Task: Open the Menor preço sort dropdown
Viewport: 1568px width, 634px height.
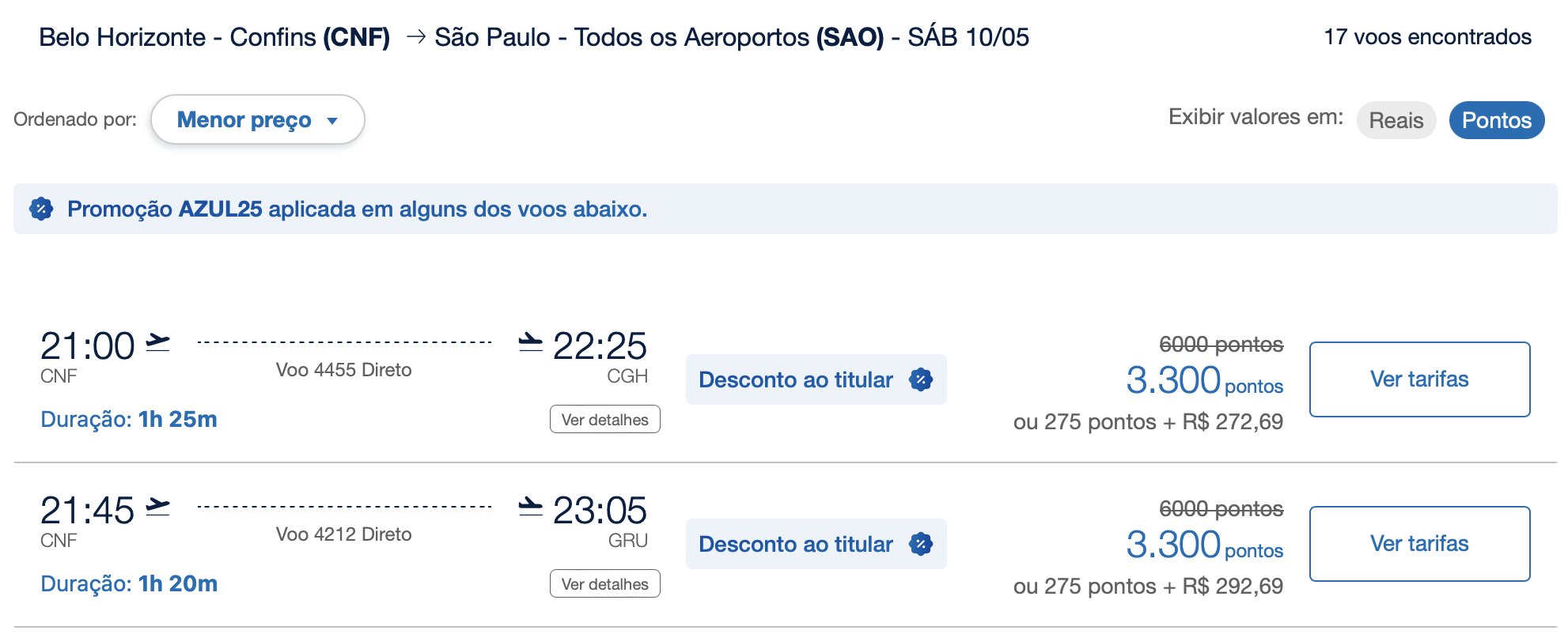Action: [x=258, y=119]
